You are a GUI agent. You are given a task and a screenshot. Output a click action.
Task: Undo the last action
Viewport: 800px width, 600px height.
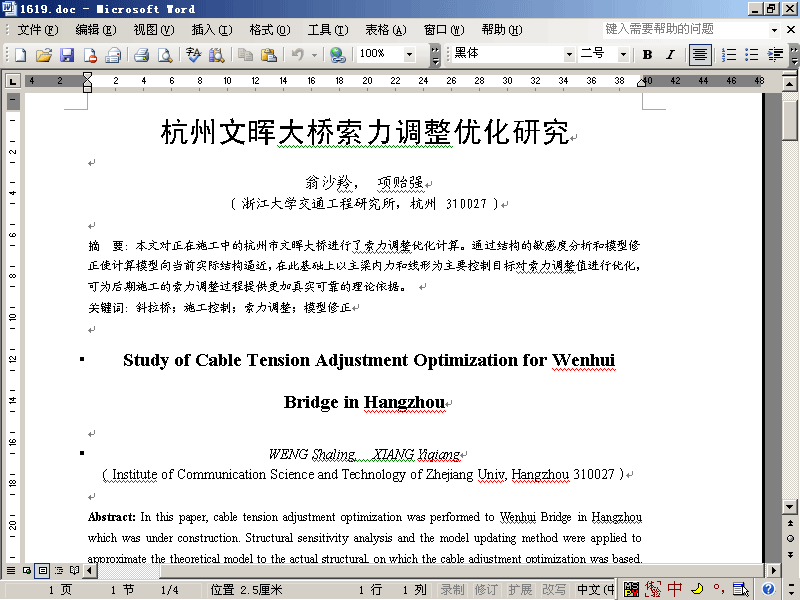(297, 54)
